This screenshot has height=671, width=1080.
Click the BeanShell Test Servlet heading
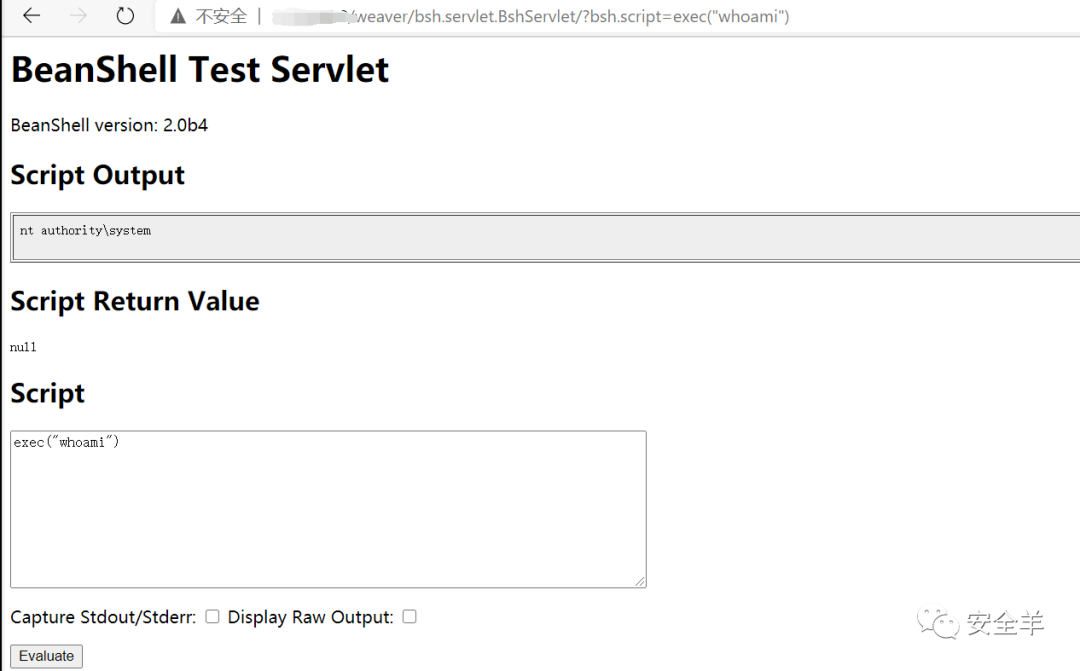[200, 70]
